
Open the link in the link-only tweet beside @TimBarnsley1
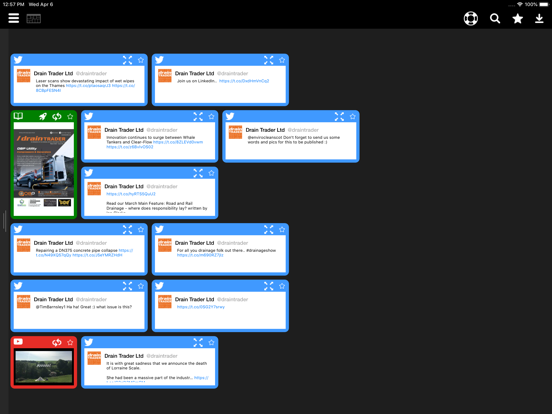pos(201,307)
